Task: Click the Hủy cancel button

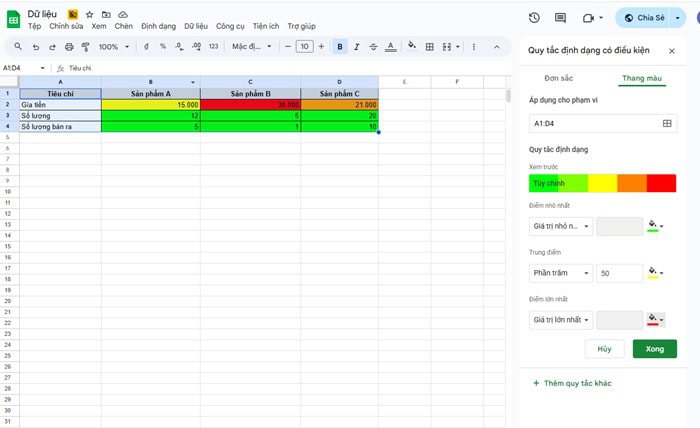Action: pyautogui.click(x=604, y=349)
